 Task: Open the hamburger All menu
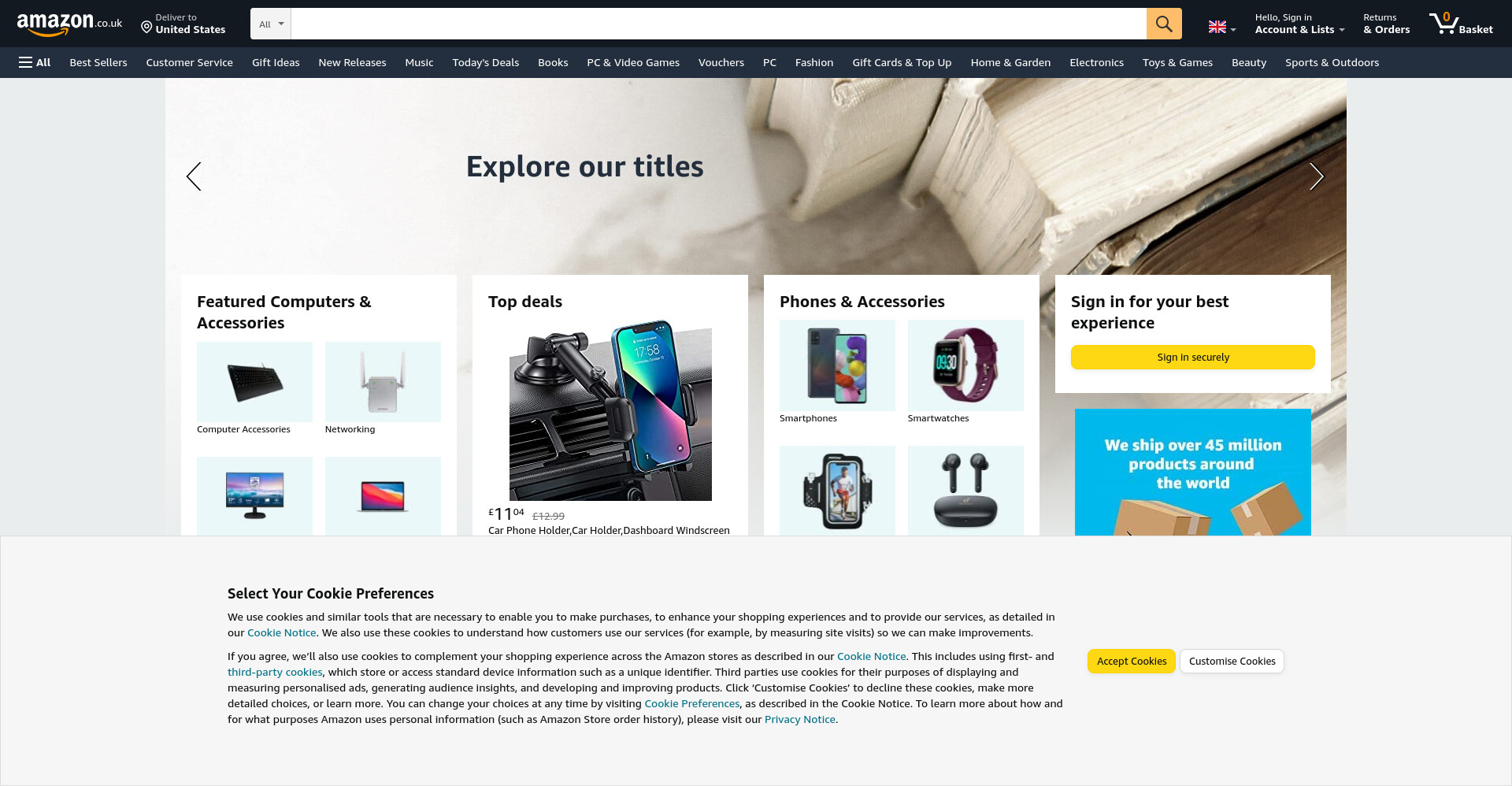tap(35, 62)
